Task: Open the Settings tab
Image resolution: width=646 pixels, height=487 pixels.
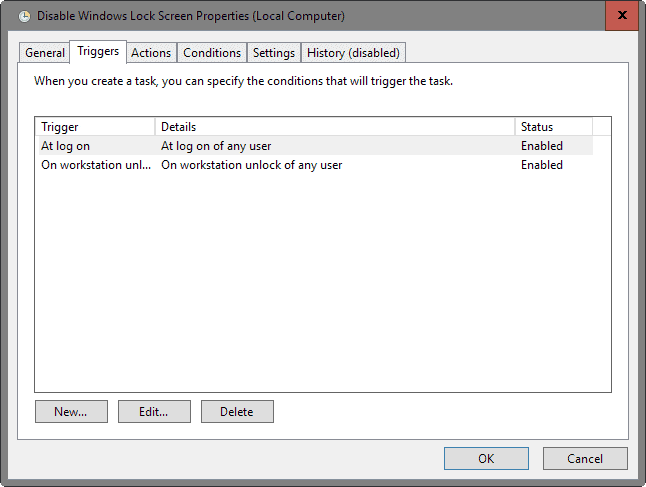Action: pos(274,53)
